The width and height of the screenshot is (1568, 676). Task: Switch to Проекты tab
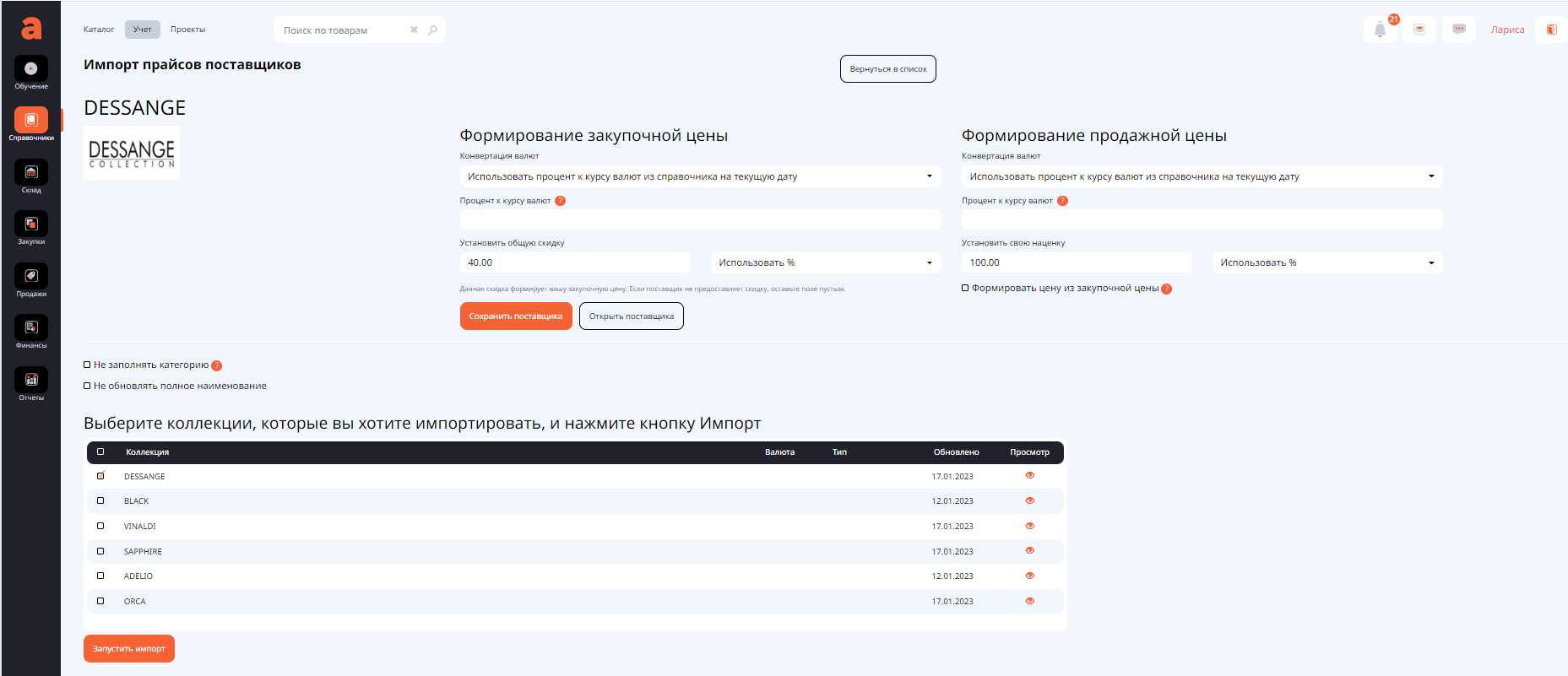(x=187, y=30)
